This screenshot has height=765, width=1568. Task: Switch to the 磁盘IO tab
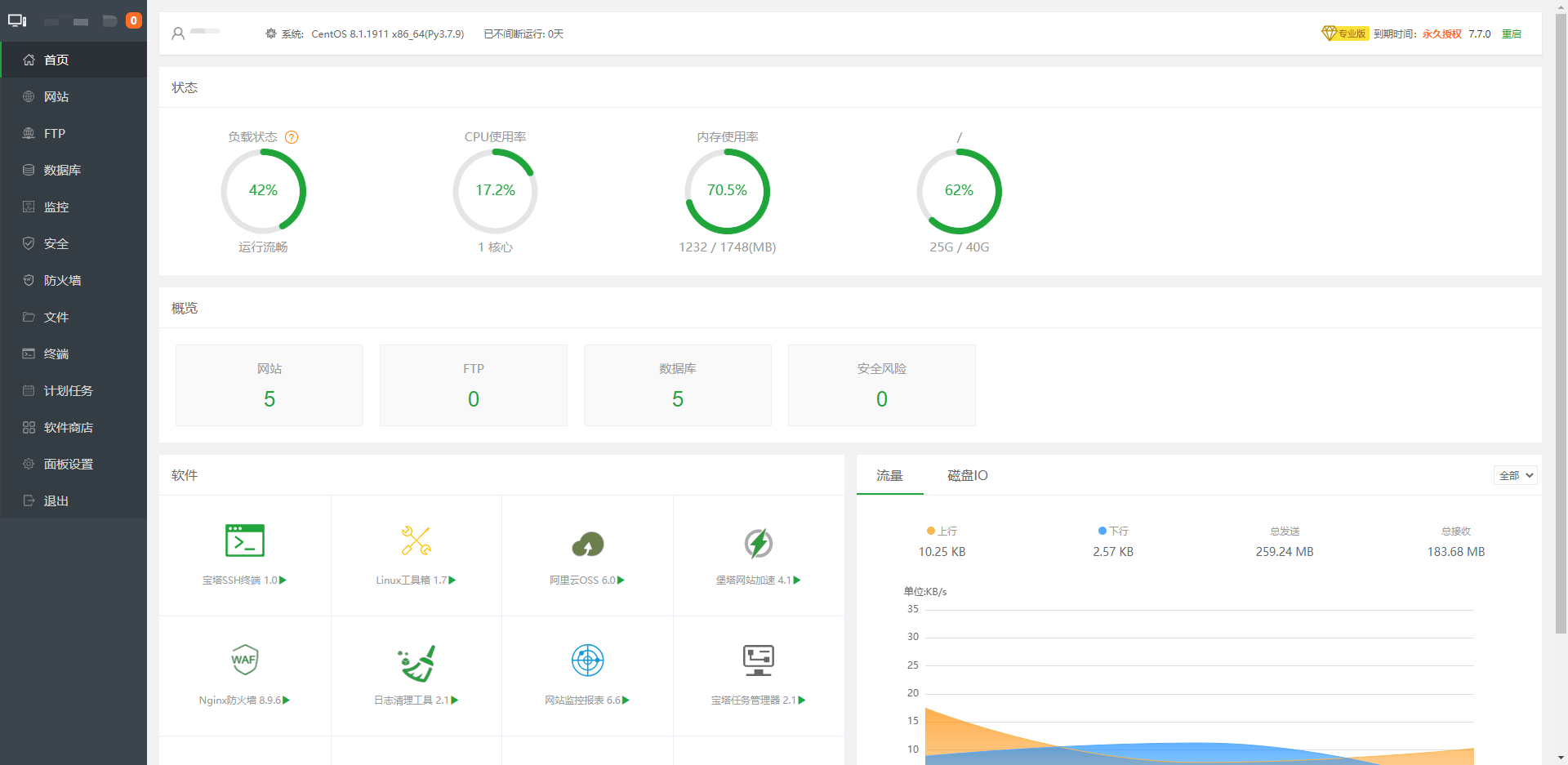tap(968, 475)
